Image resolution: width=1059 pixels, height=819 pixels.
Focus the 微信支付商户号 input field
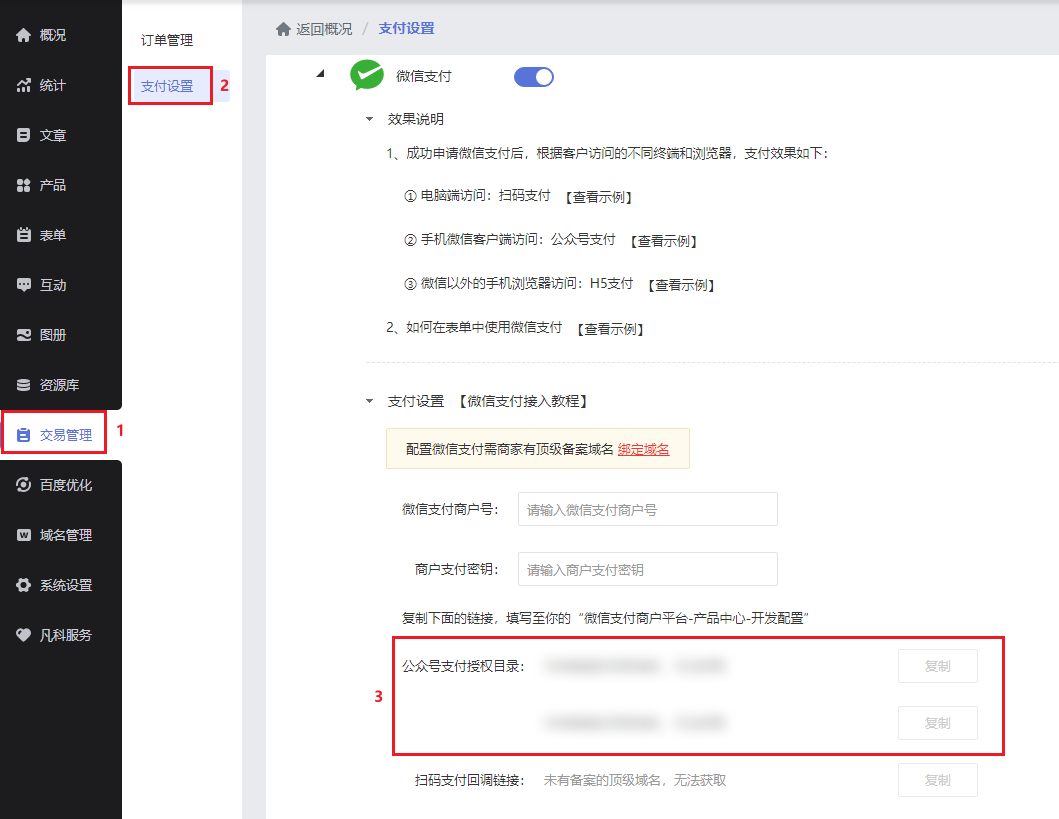tap(648, 510)
